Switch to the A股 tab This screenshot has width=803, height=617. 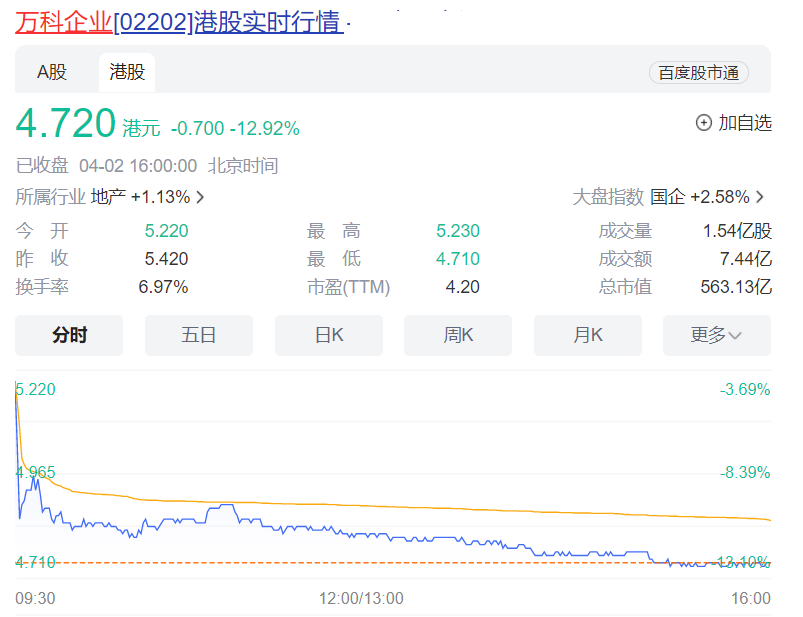click(52, 72)
